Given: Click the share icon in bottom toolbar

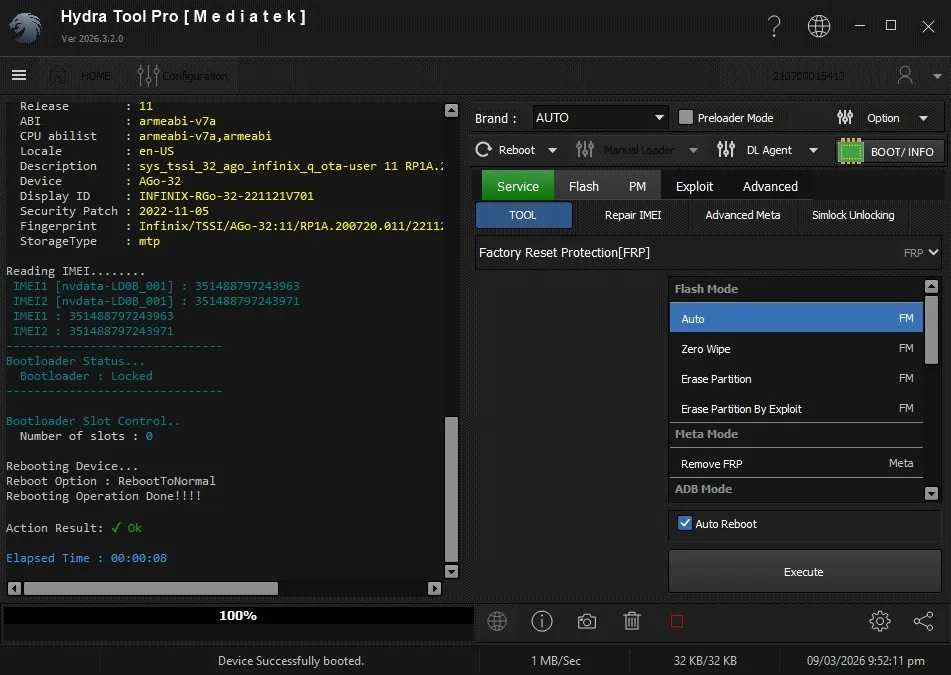Looking at the screenshot, I should [x=923, y=622].
